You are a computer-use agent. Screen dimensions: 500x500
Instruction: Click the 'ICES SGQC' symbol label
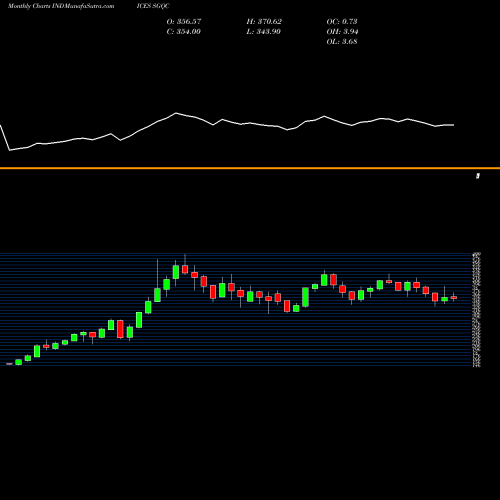pos(153,6)
